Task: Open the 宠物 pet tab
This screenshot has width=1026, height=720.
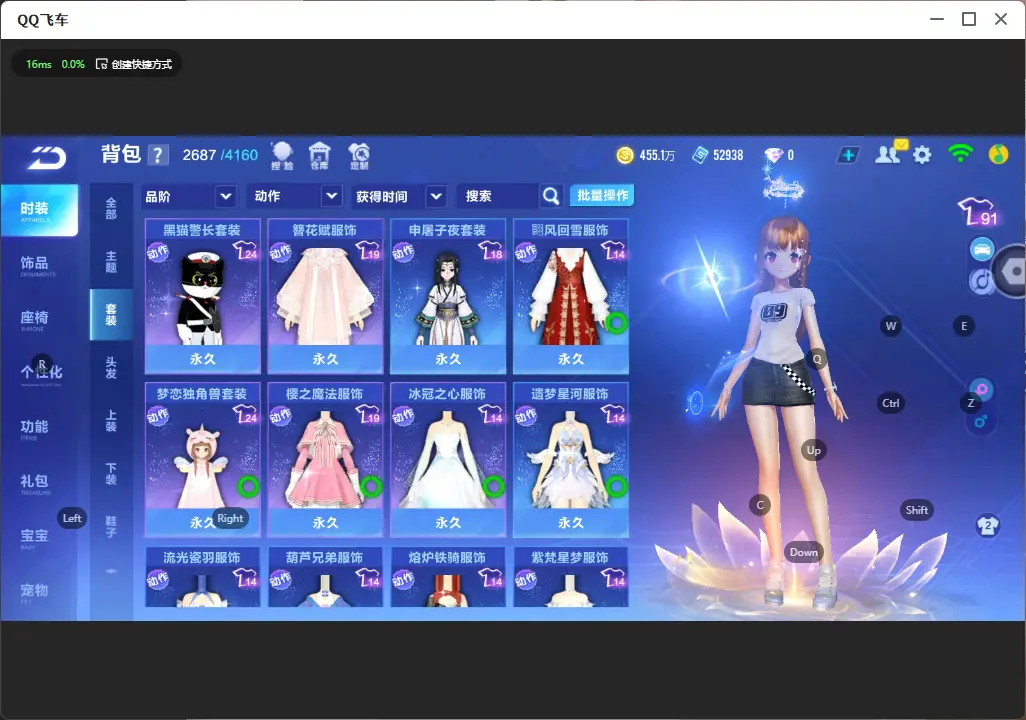Action: 35,592
